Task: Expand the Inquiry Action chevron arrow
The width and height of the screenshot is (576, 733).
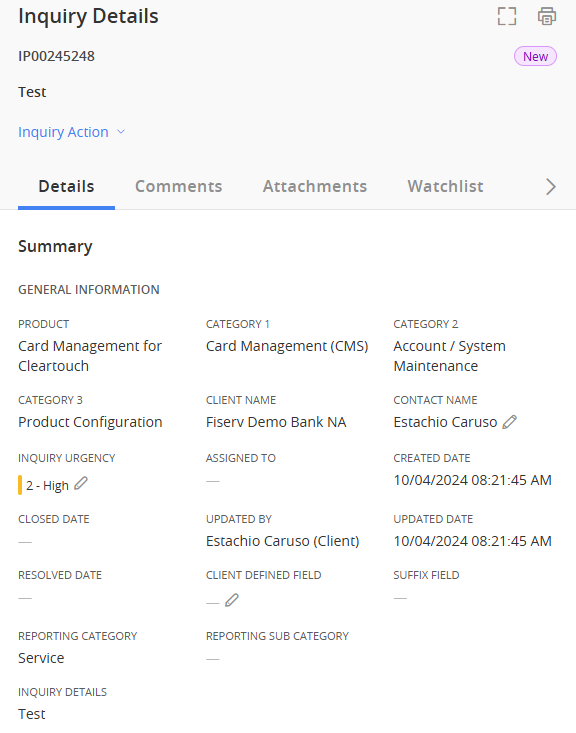Action: tap(121, 132)
